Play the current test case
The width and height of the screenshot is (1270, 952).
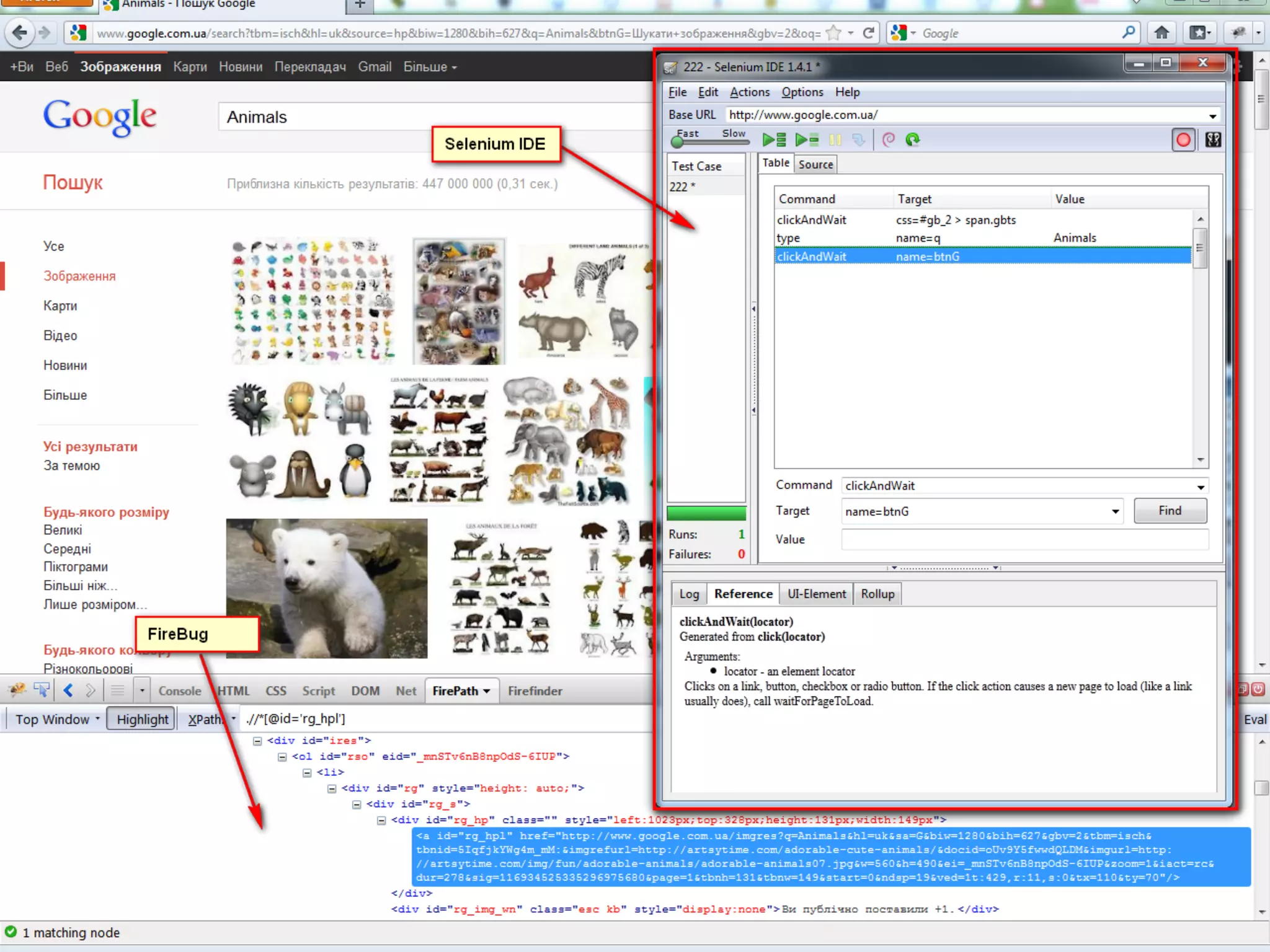[807, 140]
